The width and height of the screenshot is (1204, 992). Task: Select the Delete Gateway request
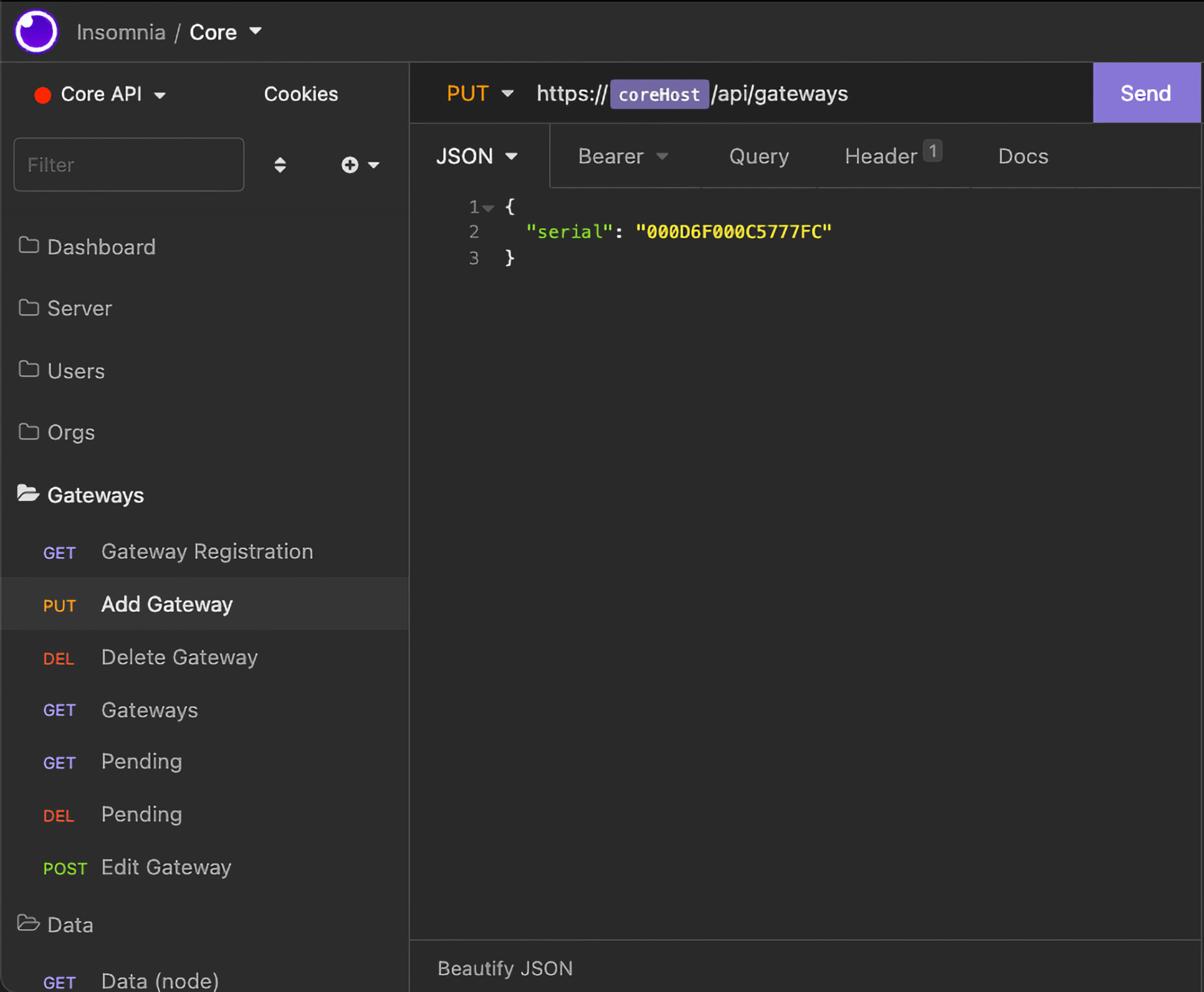[x=179, y=657]
